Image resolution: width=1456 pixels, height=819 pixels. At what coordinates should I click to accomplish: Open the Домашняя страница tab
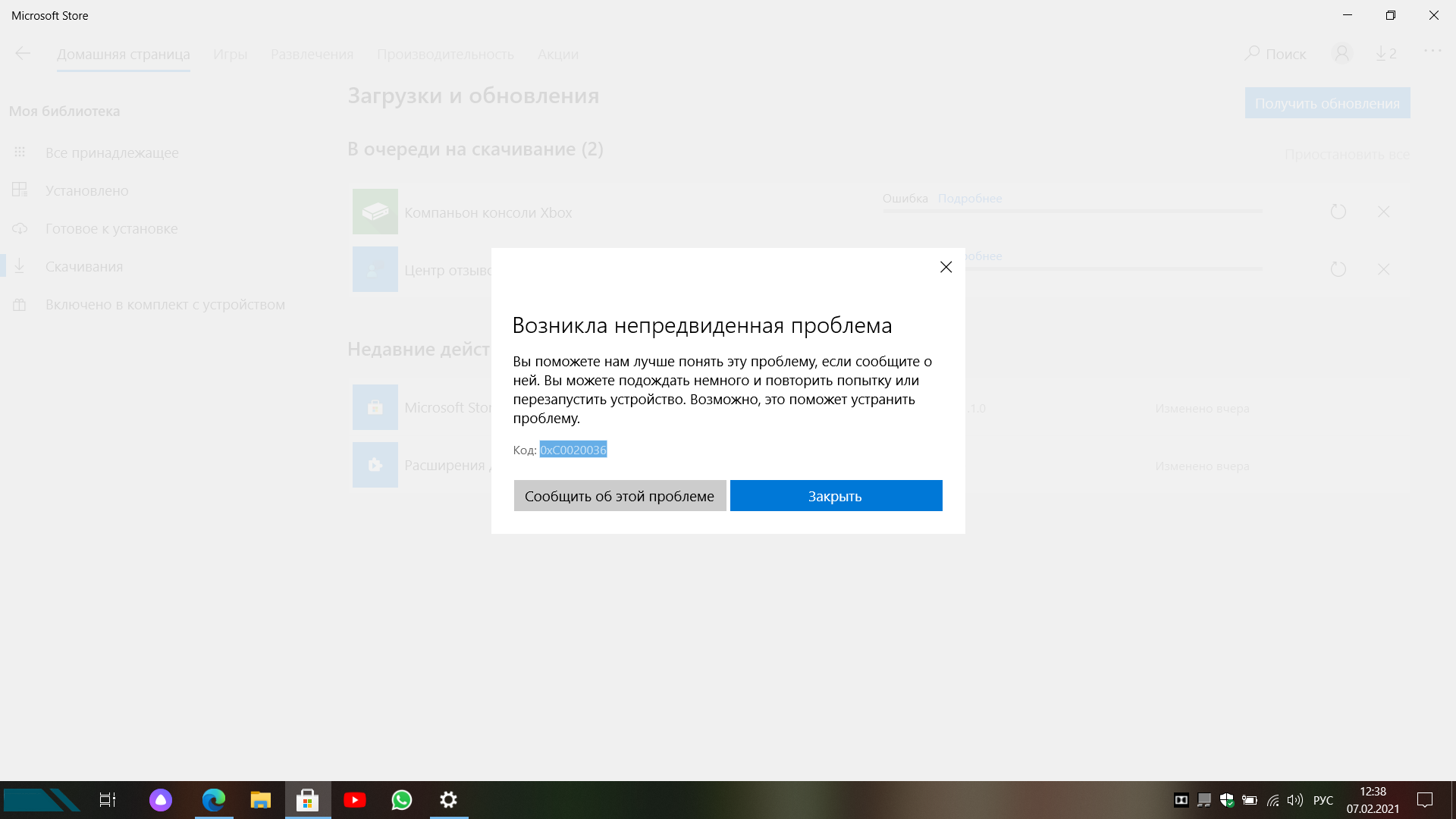(x=124, y=55)
